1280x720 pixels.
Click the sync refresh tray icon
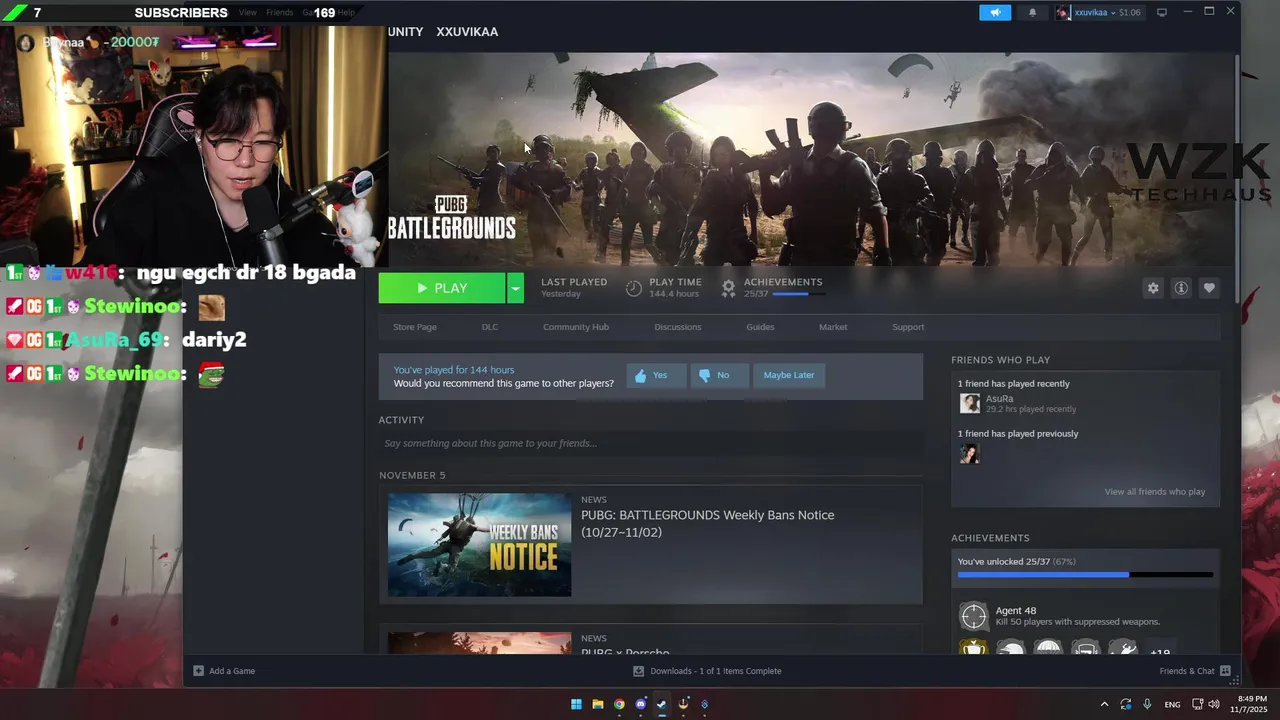pyautogui.click(x=1126, y=704)
